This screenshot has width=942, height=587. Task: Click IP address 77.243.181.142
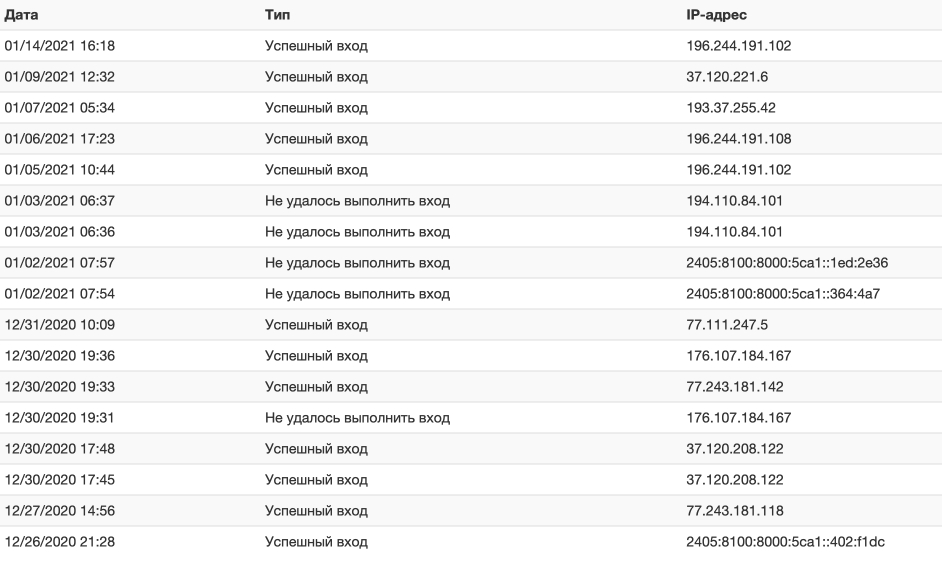(735, 387)
